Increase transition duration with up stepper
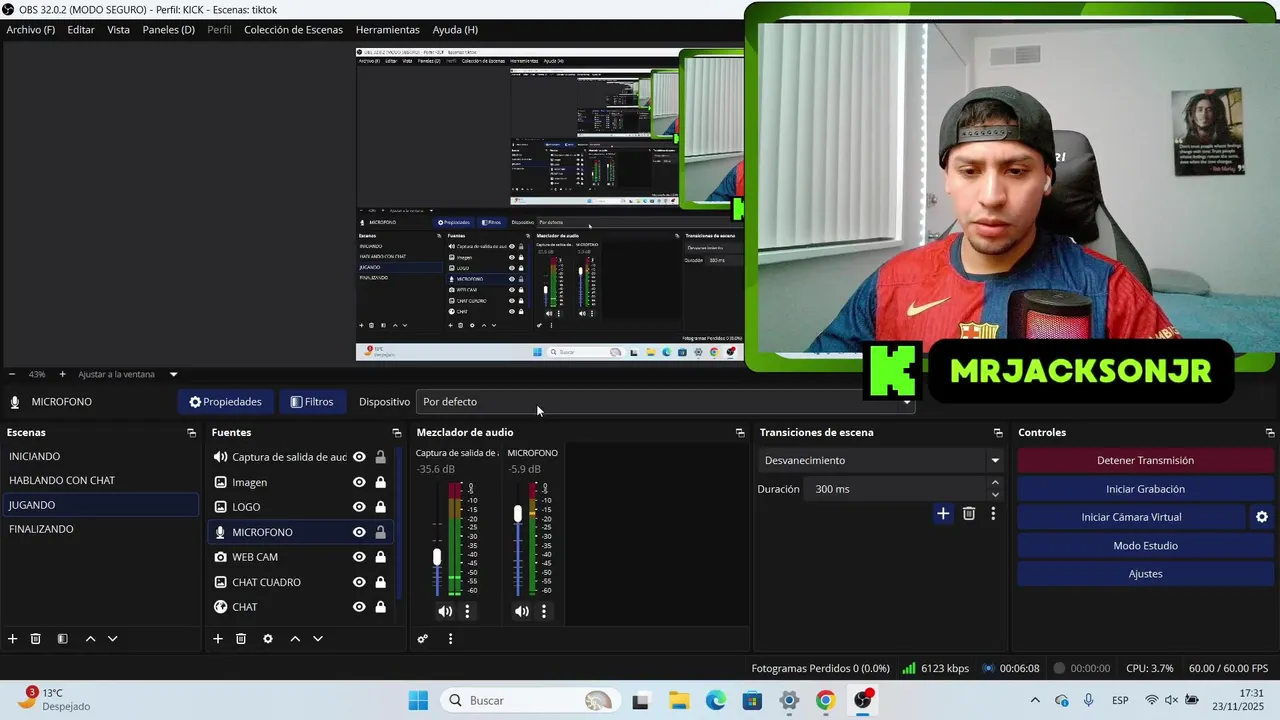 click(x=995, y=483)
